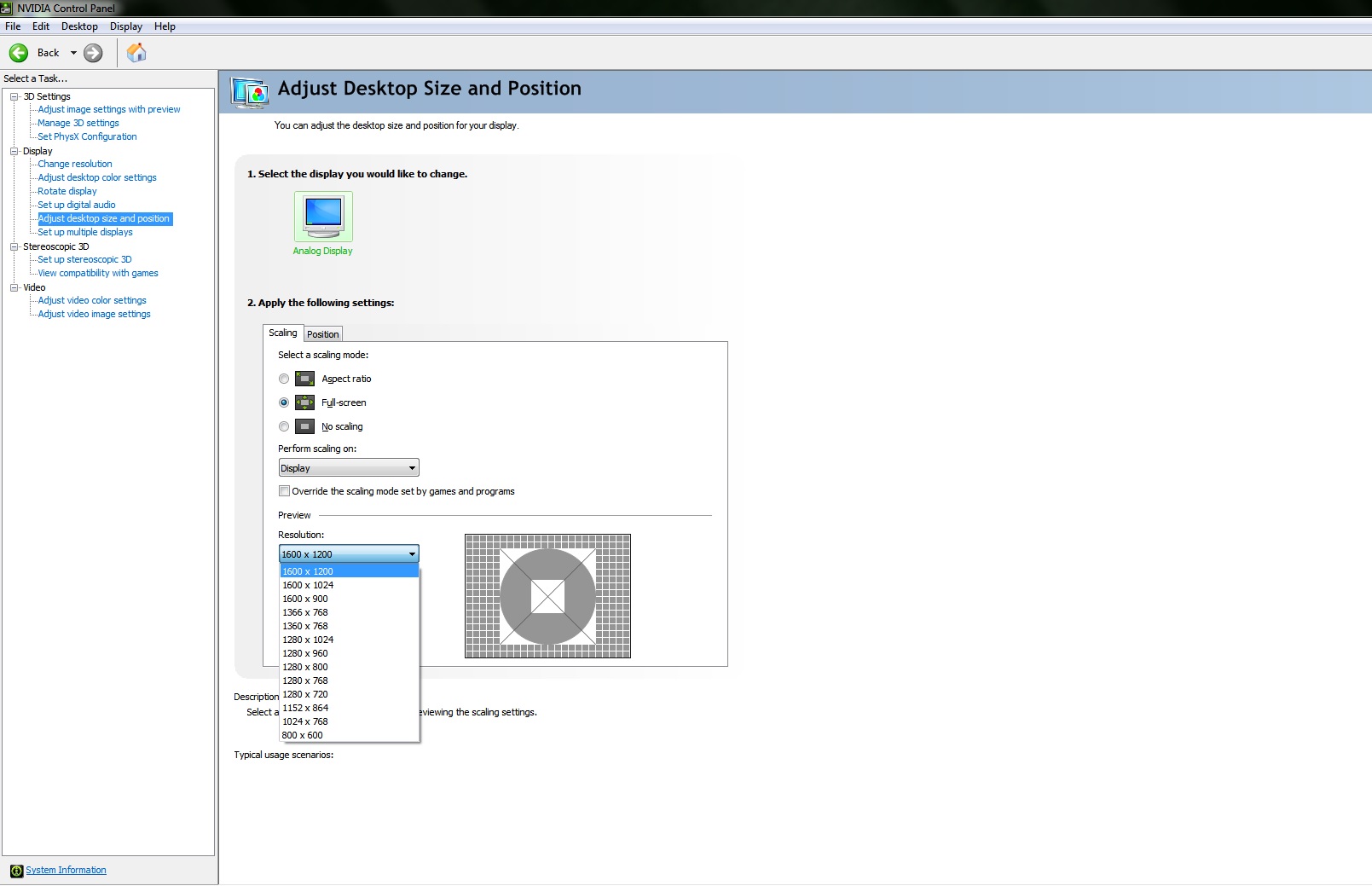The width and height of the screenshot is (1372, 886).
Task: Open Set up stereoscopic 3D
Action: (84, 259)
